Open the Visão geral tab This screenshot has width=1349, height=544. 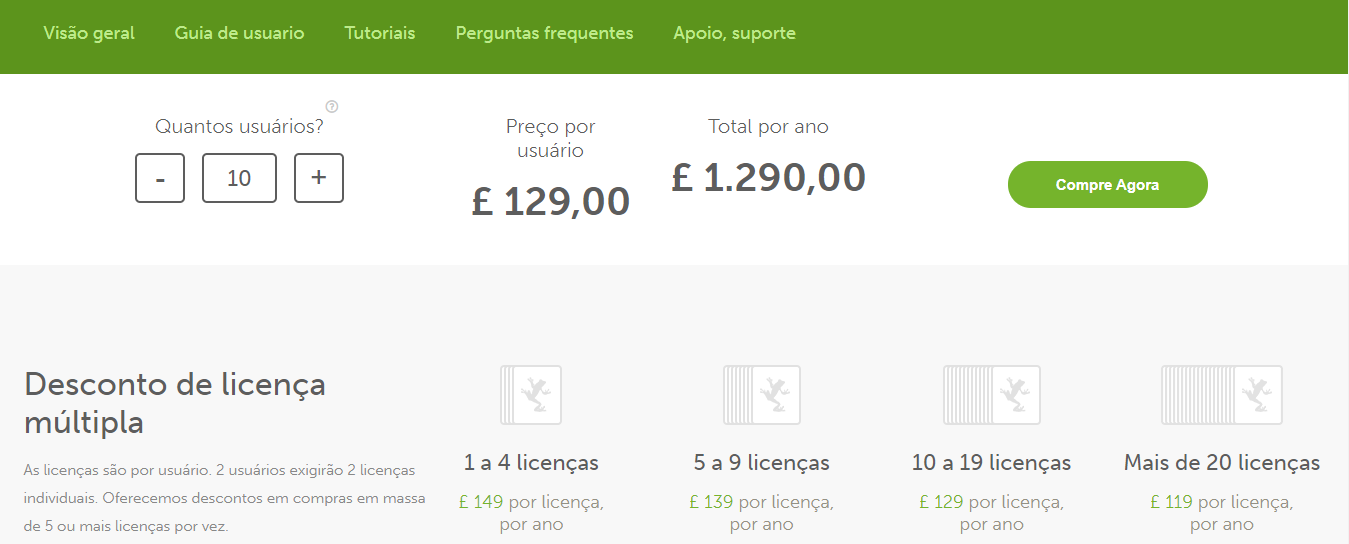tap(89, 33)
